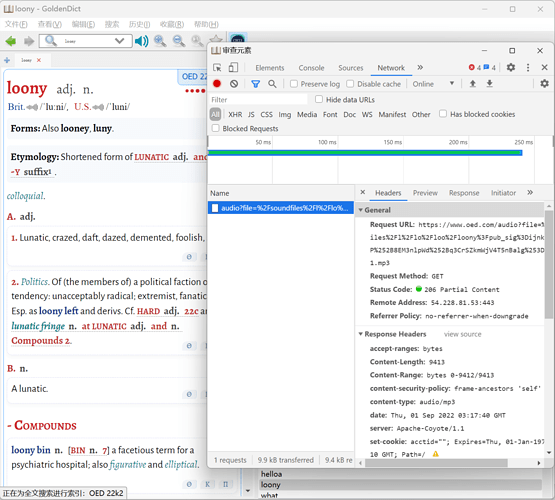This screenshot has height=500, width=555.
Task: Click the clear network log icon
Action: pos(234,84)
